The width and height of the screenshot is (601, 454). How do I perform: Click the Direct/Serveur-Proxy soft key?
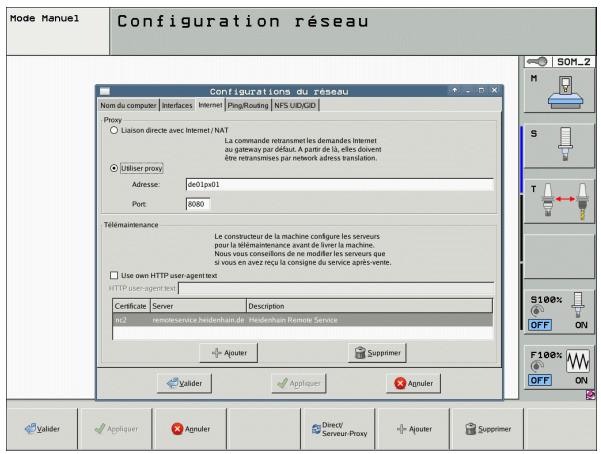coord(339,429)
